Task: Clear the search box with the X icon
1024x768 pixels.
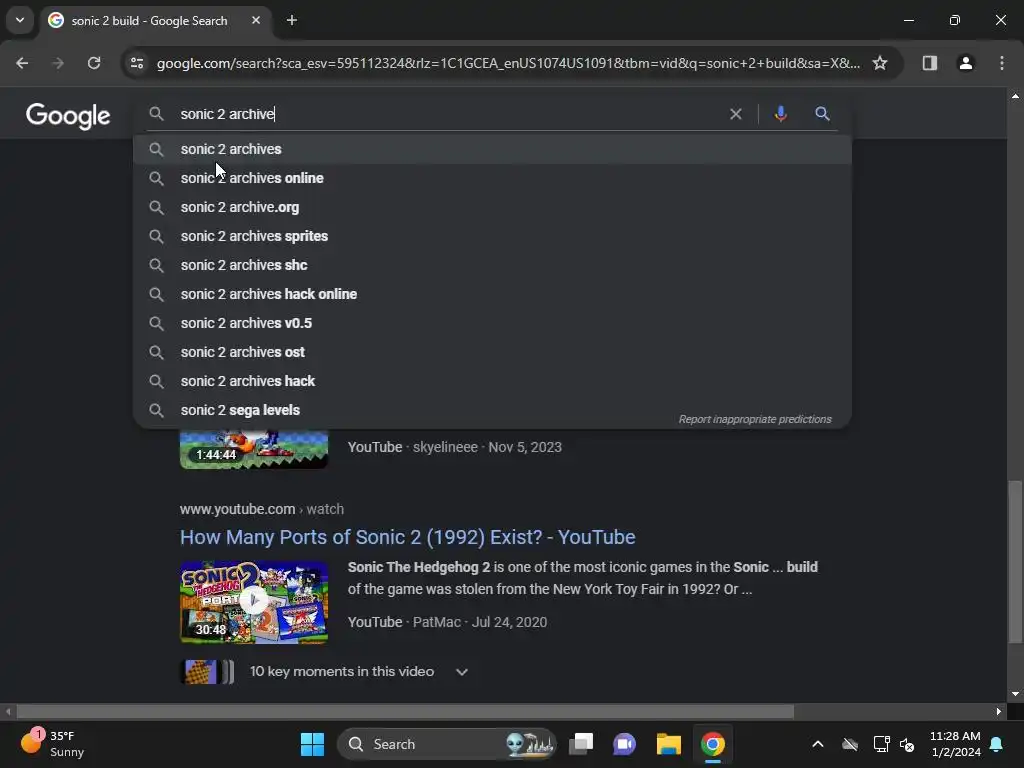Action: click(x=735, y=114)
